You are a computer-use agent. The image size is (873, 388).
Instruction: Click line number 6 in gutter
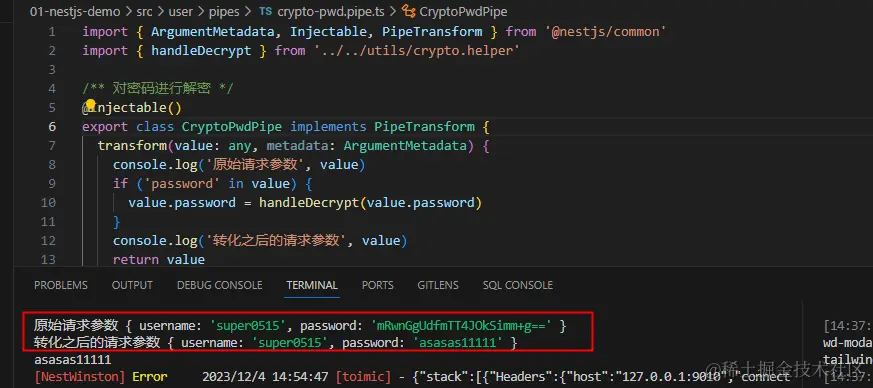[52, 126]
